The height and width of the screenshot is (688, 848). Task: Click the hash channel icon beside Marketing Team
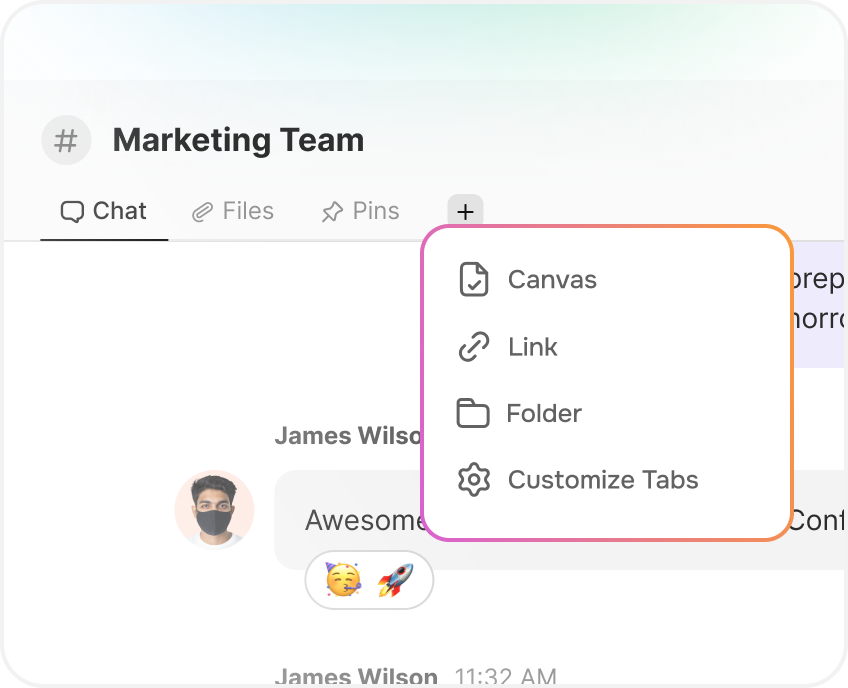[66, 140]
